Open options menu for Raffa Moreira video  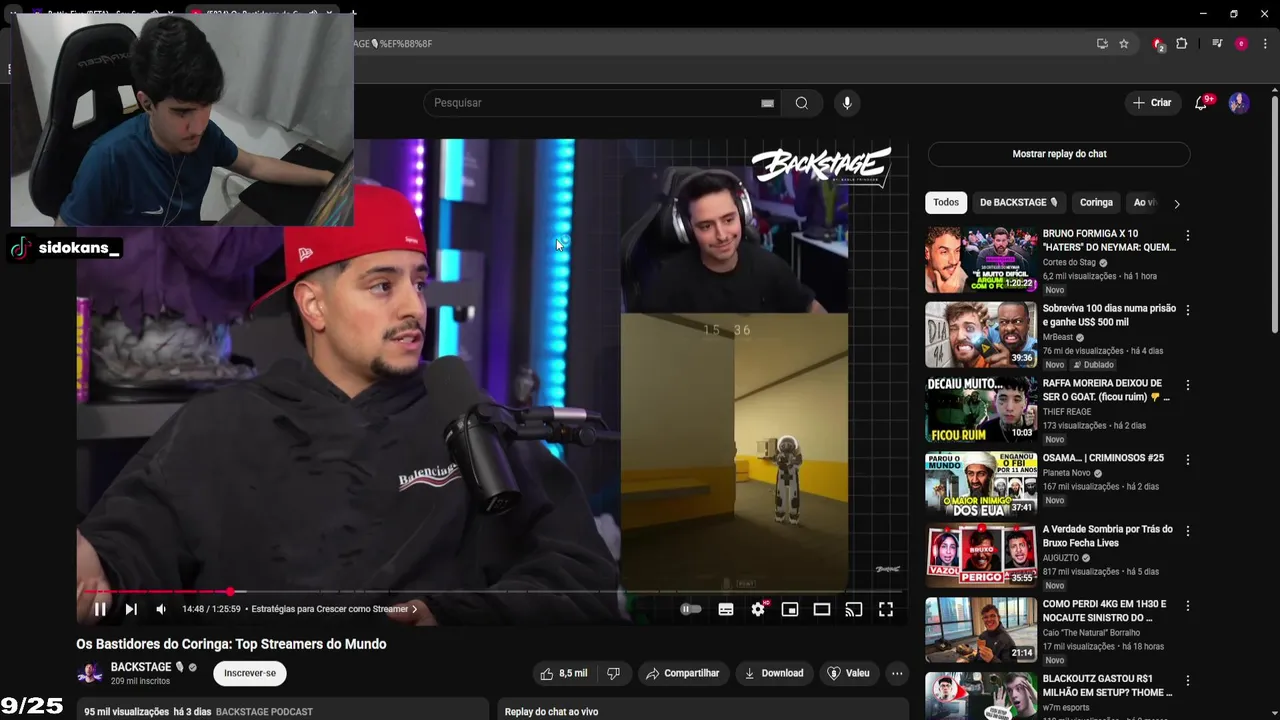1188,385
